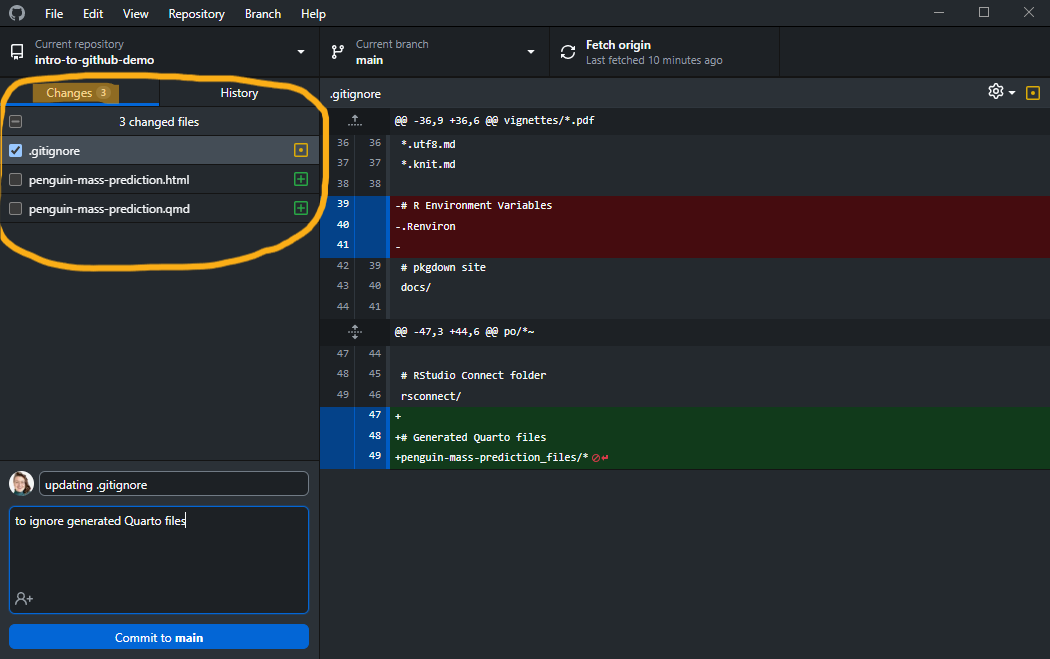The width and height of the screenshot is (1050, 659).
Task: Click Commit to main button
Action: (x=159, y=637)
